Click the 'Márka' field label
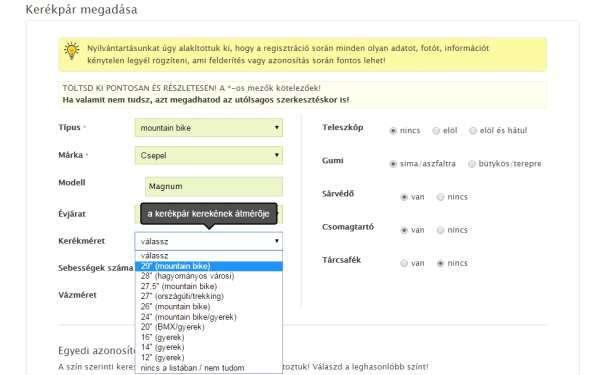This screenshot has height=375, width=603. coord(71,155)
